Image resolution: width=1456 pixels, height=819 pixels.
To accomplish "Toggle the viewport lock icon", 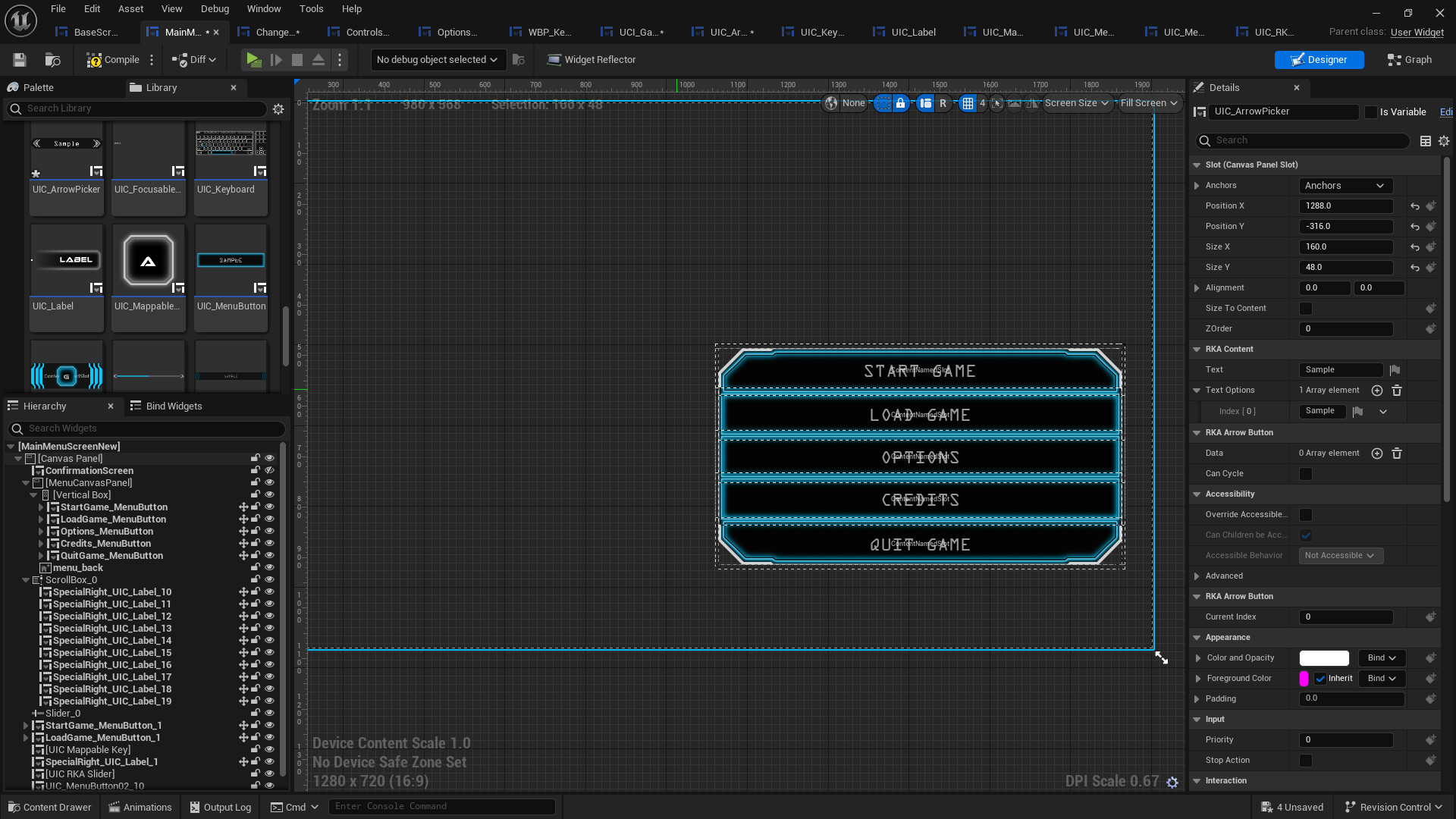I will click(x=900, y=103).
